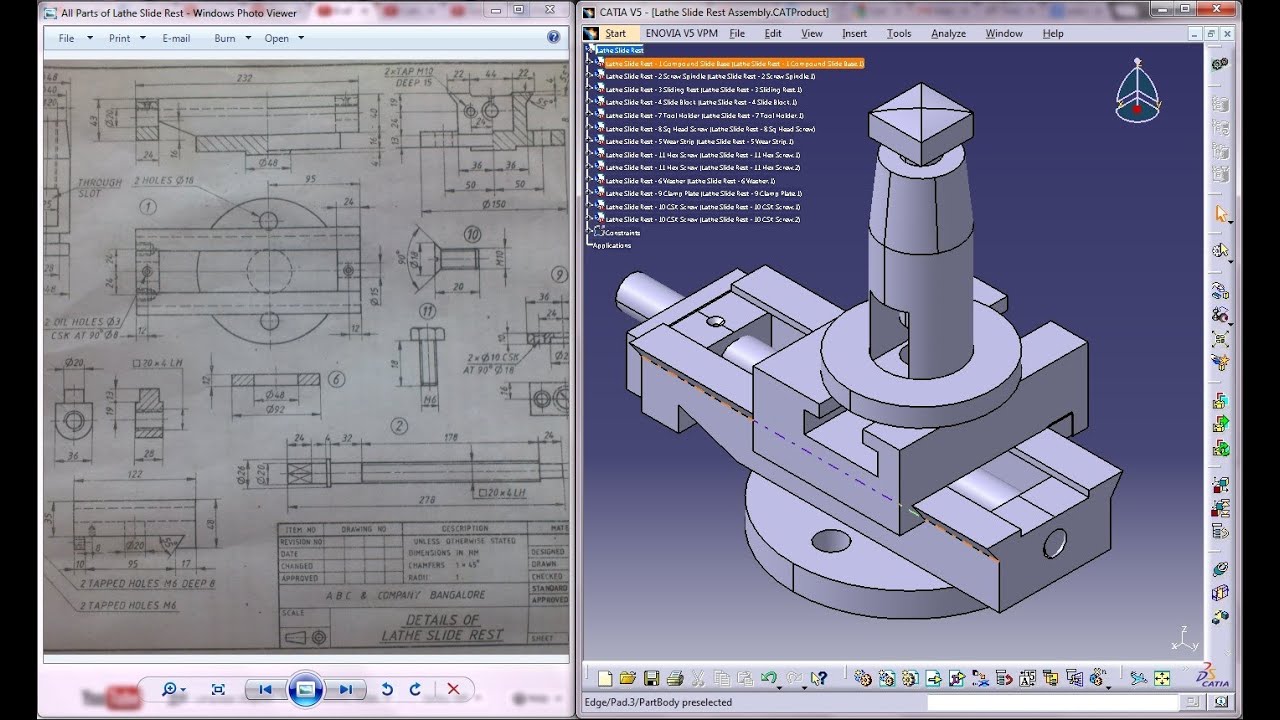Select the Applications tree node
Image resolution: width=1280 pixels, height=720 pixels.
coord(612,245)
